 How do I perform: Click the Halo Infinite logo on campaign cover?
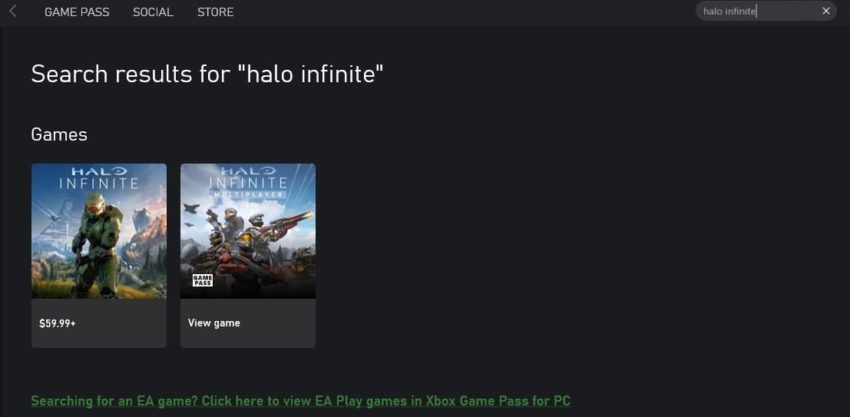[99, 178]
